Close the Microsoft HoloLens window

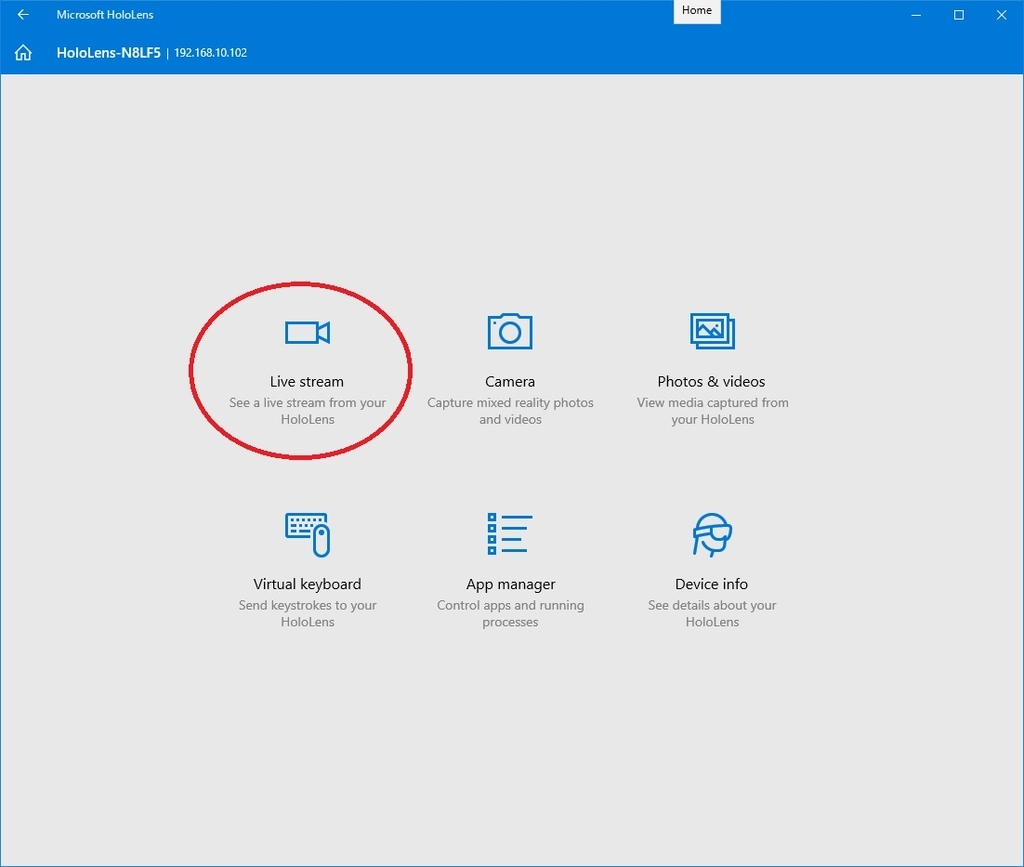pos(1001,14)
